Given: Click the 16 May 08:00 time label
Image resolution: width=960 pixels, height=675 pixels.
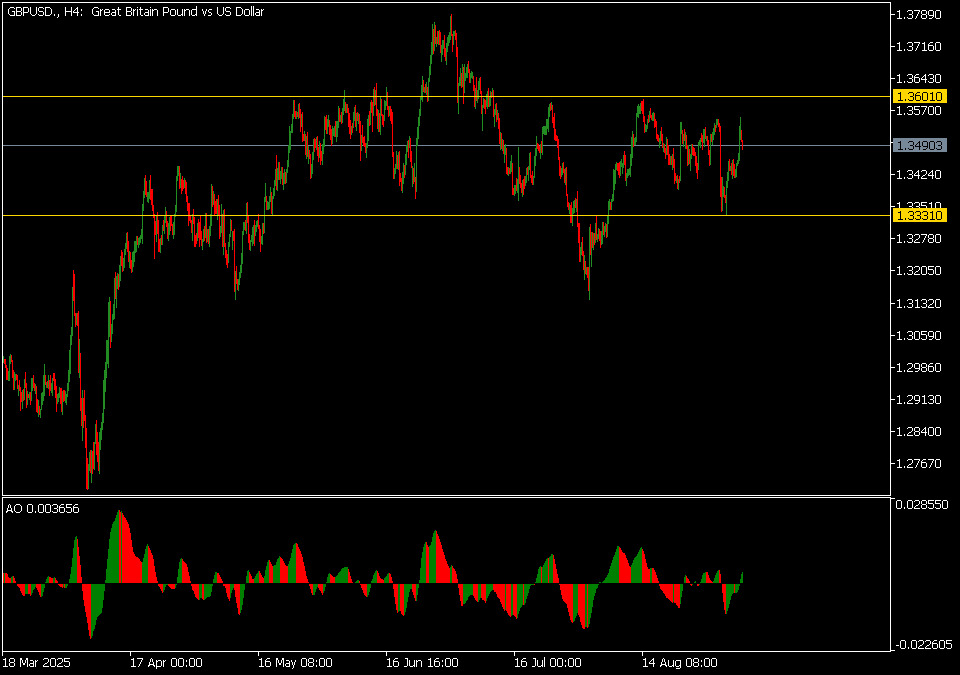Looking at the screenshot, I should [x=295, y=663].
